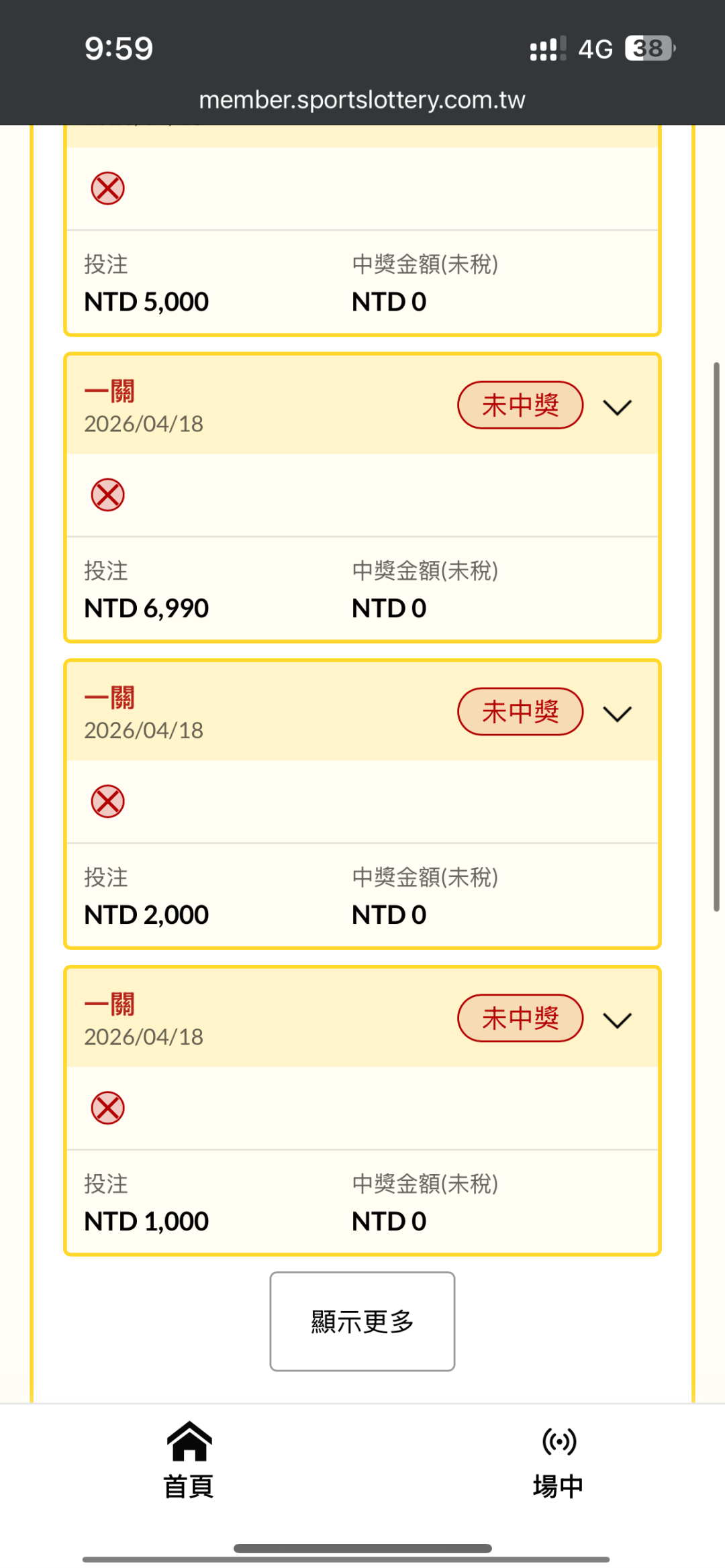This screenshot has width=725, height=1568.
Task: Tap the live broadcast 場中 icon
Action: 559,1441
